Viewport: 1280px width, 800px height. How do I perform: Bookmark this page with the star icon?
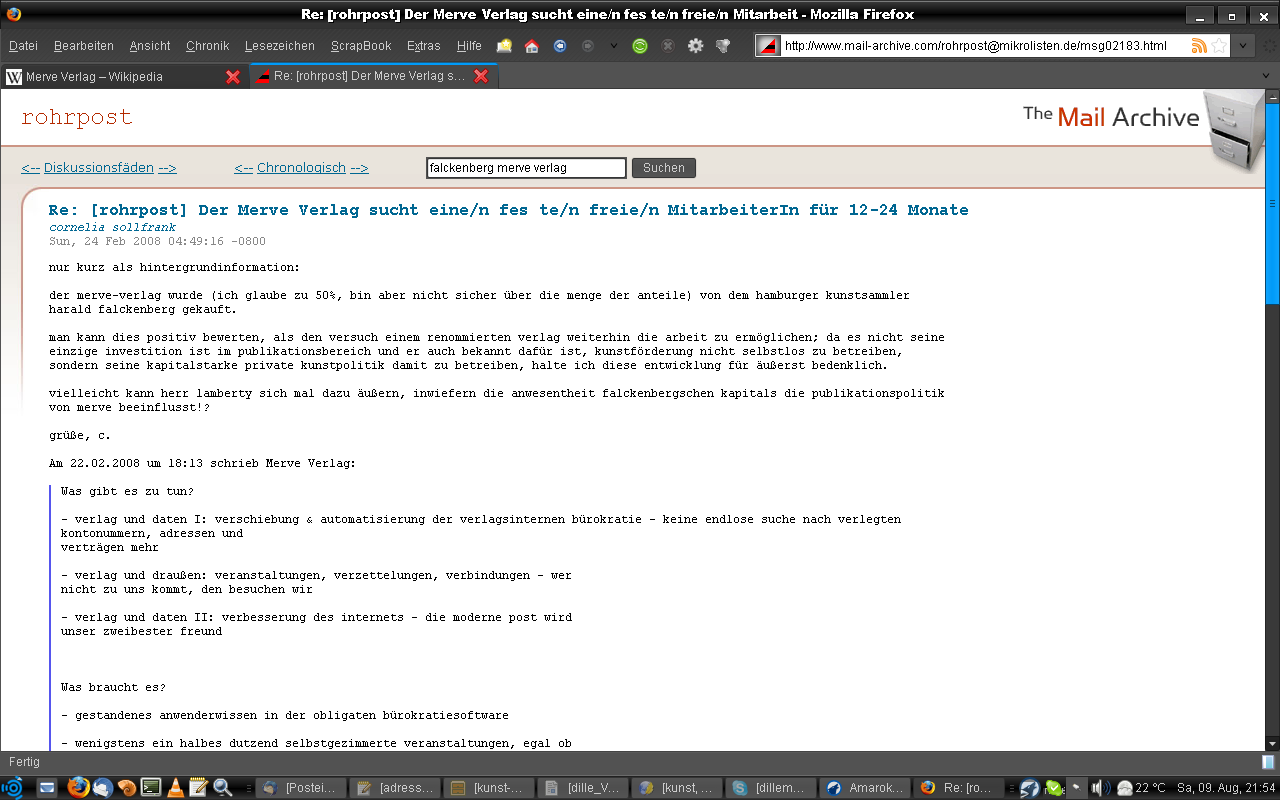[1219, 46]
